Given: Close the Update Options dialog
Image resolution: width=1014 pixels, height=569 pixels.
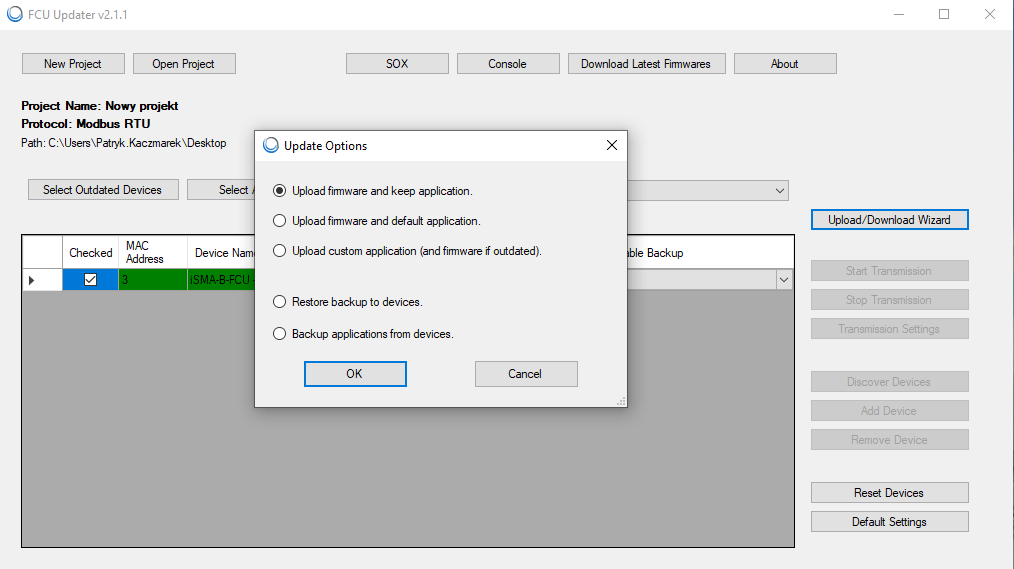Looking at the screenshot, I should pos(612,145).
